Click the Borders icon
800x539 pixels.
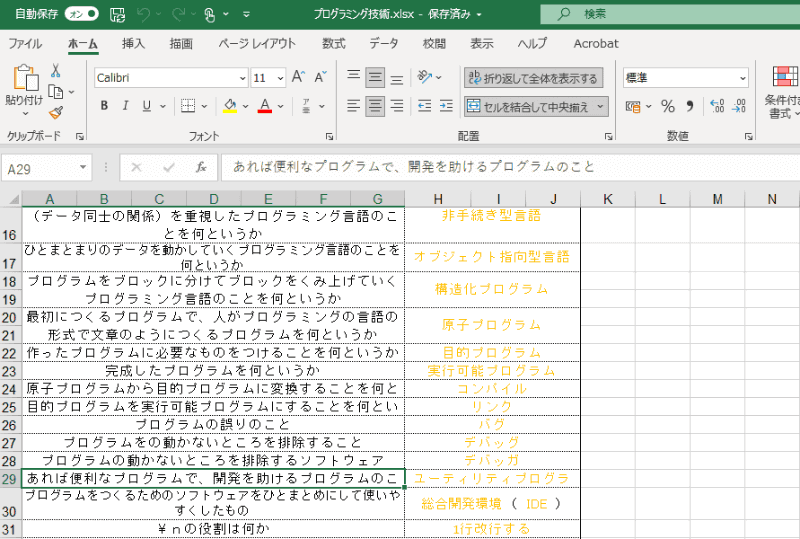(188, 106)
